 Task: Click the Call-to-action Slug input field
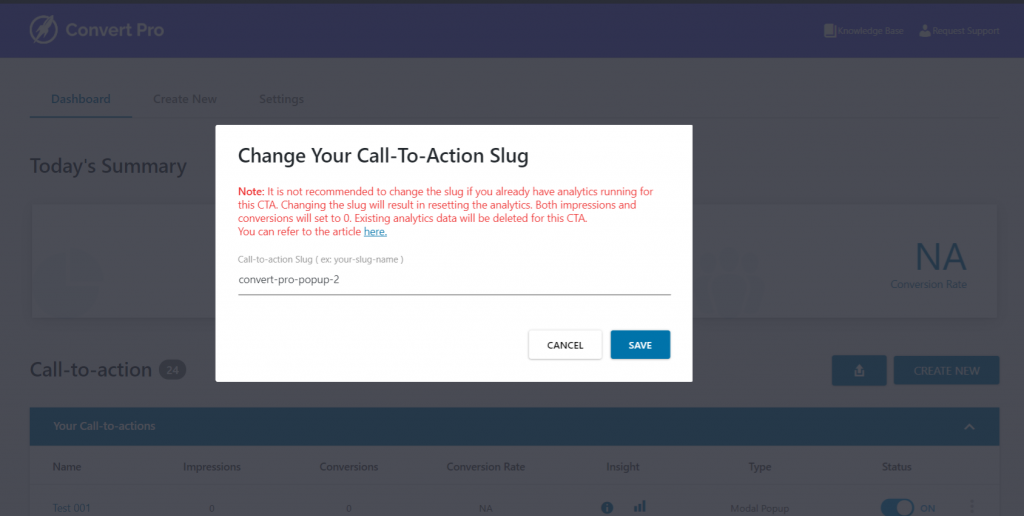(454, 280)
